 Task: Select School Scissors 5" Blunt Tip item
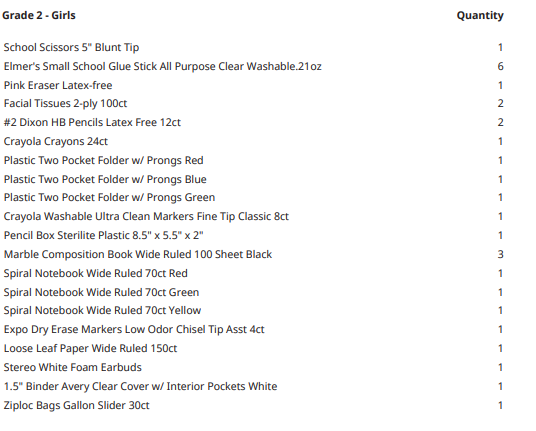click(x=71, y=47)
